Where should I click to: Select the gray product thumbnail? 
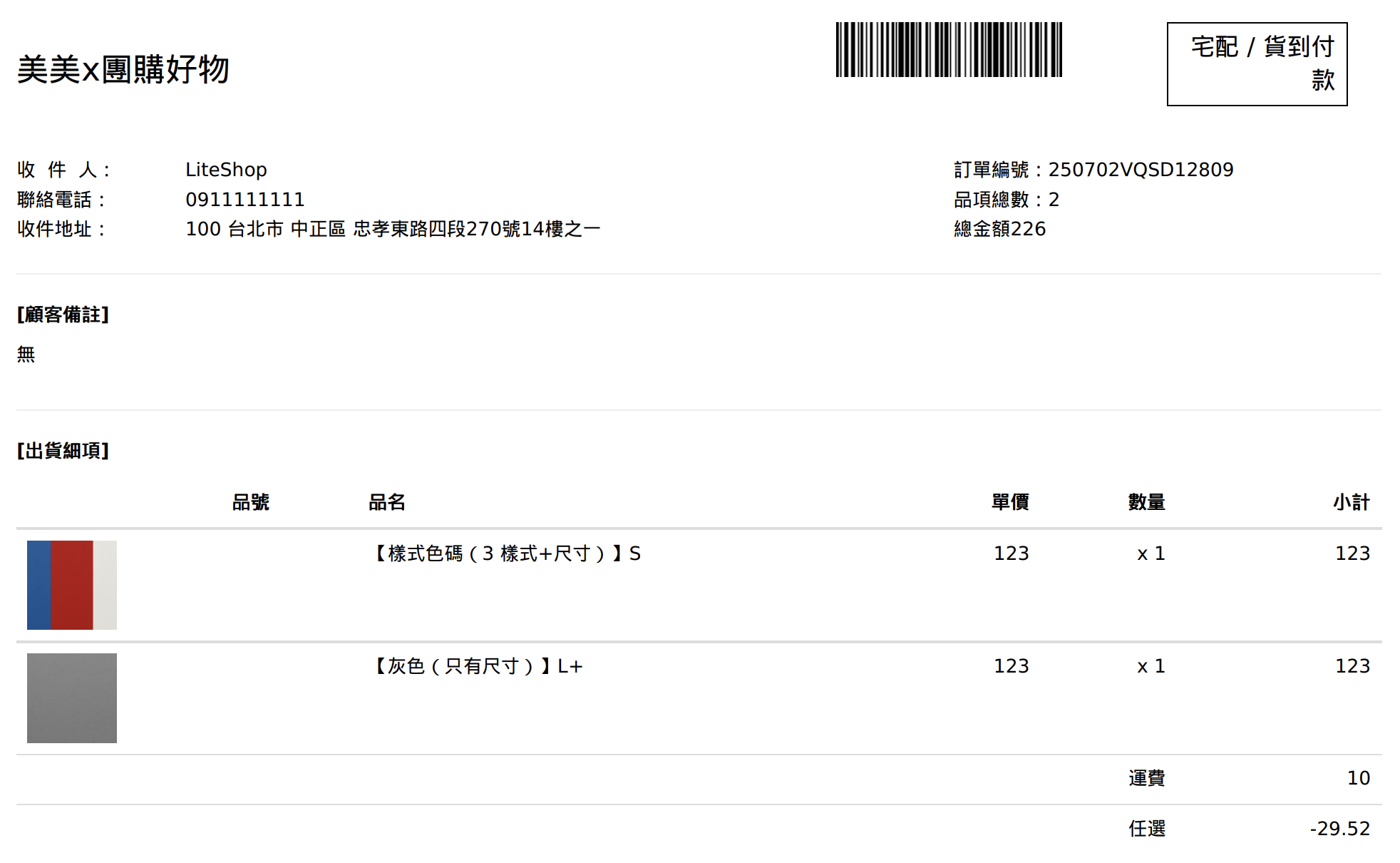click(x=72, y=698)
